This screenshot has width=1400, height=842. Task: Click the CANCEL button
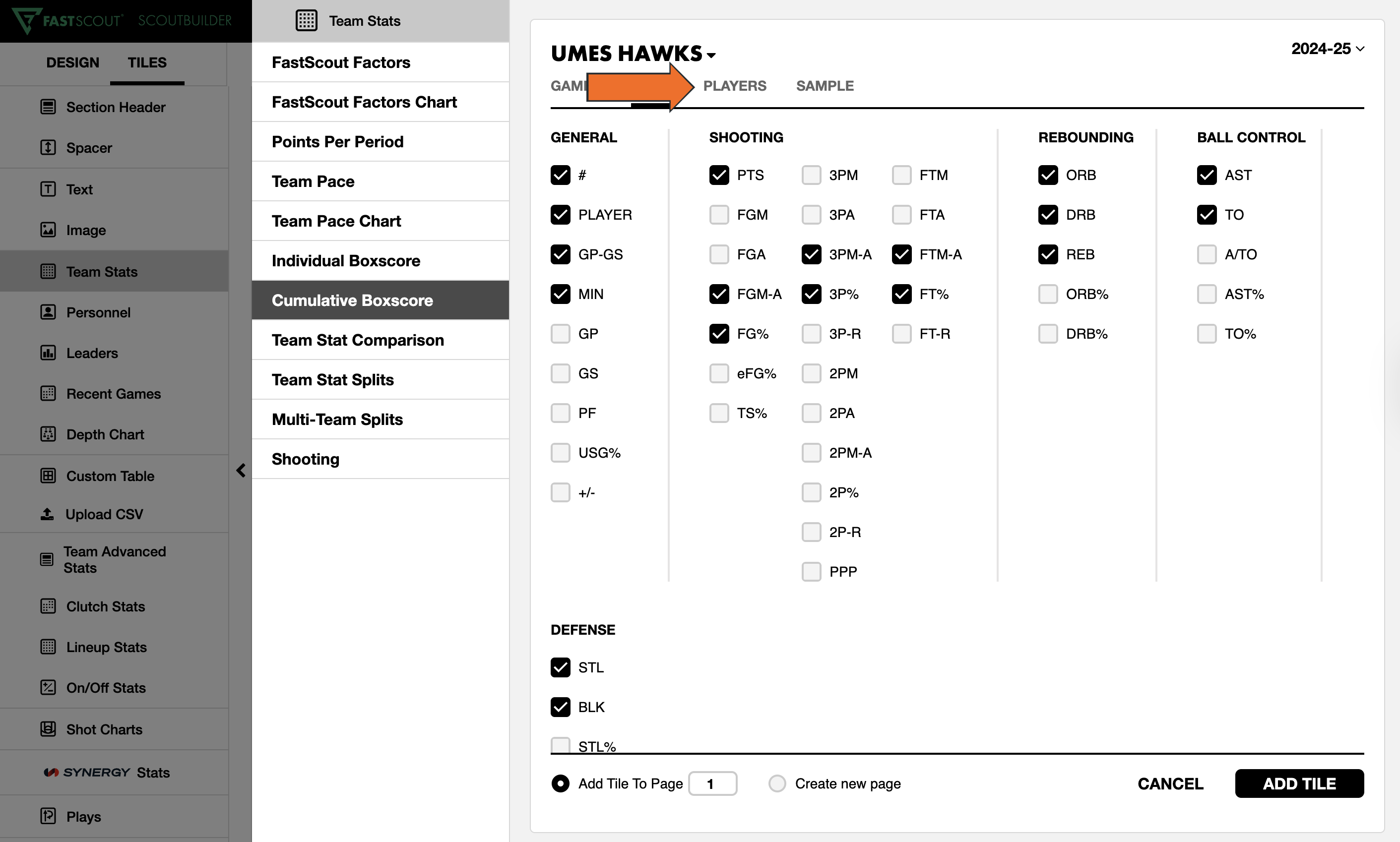pyautogui.click(x=1171, y=783)
